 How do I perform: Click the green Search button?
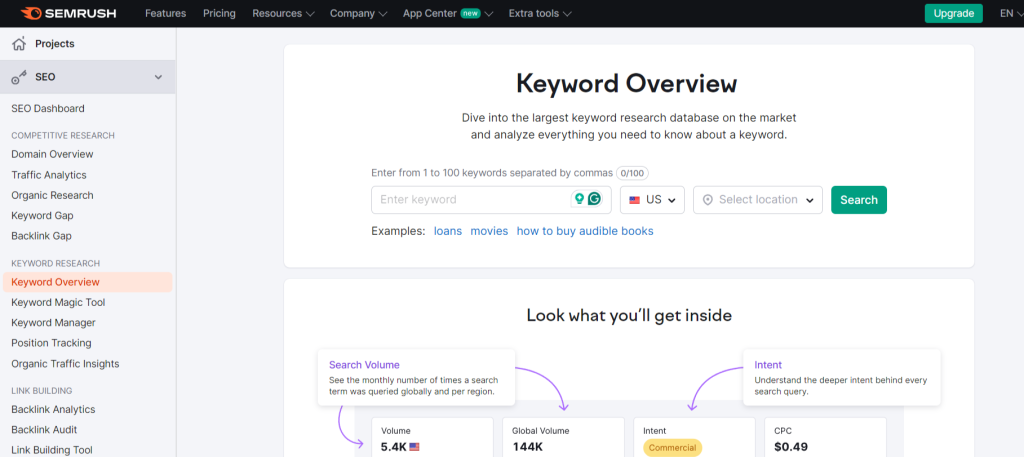[859, 200]
